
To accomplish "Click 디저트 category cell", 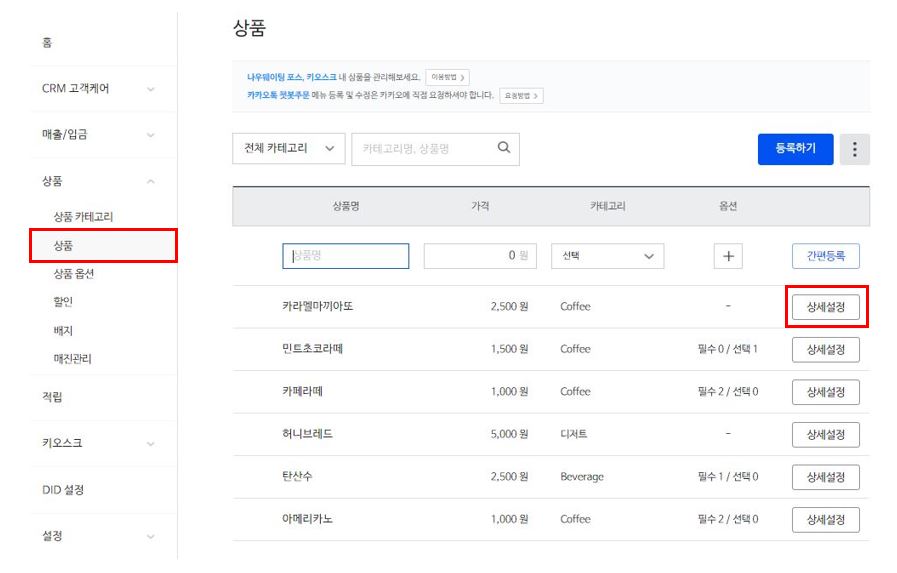I will point(573,434).
